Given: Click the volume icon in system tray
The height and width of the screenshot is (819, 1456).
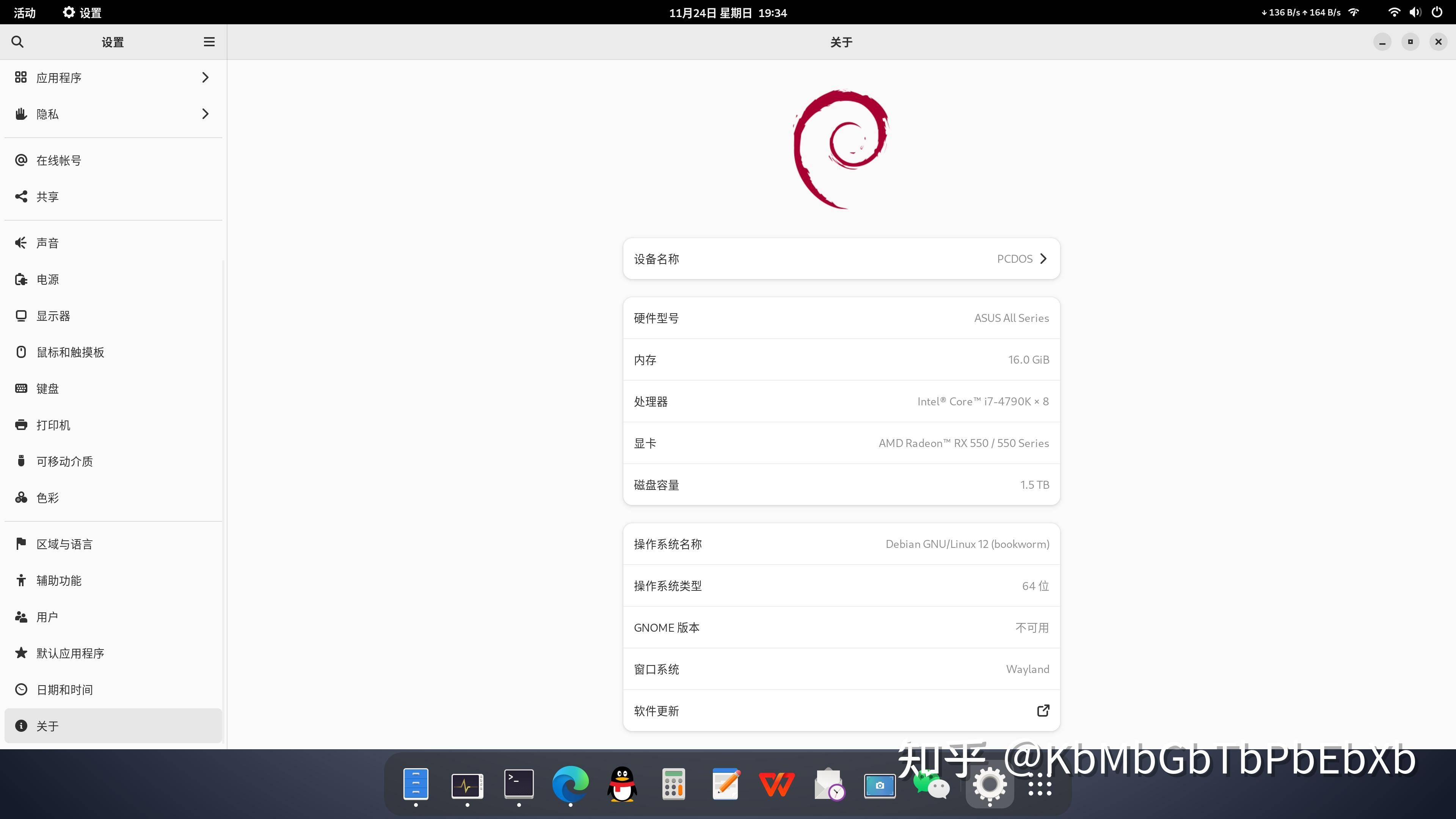Looking at the screenshot, I should (1415, 13).
